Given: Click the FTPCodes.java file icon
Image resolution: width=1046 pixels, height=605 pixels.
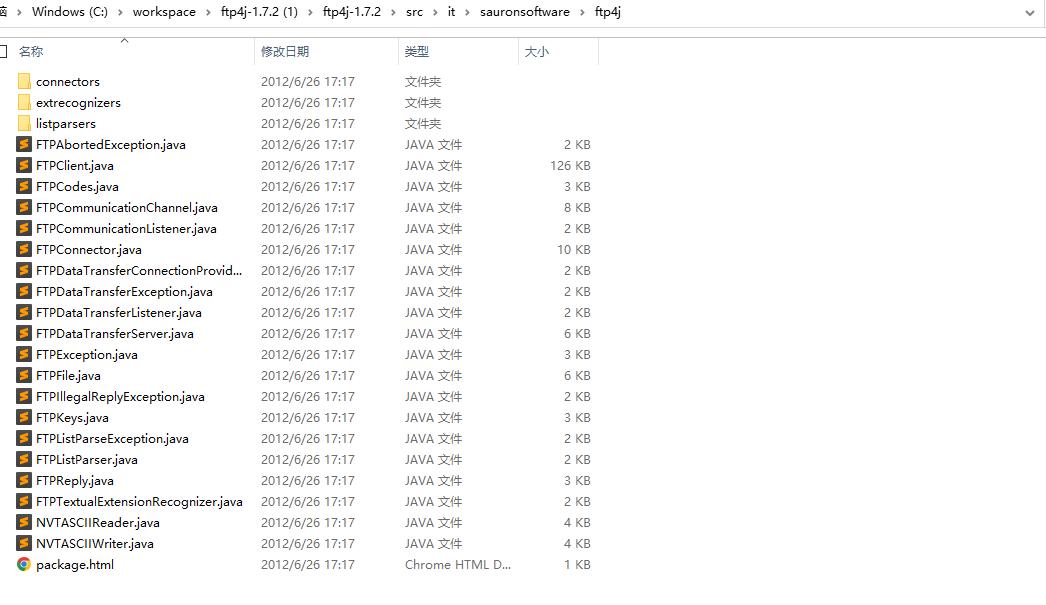Looking at the screenshot, I should 24,186.
